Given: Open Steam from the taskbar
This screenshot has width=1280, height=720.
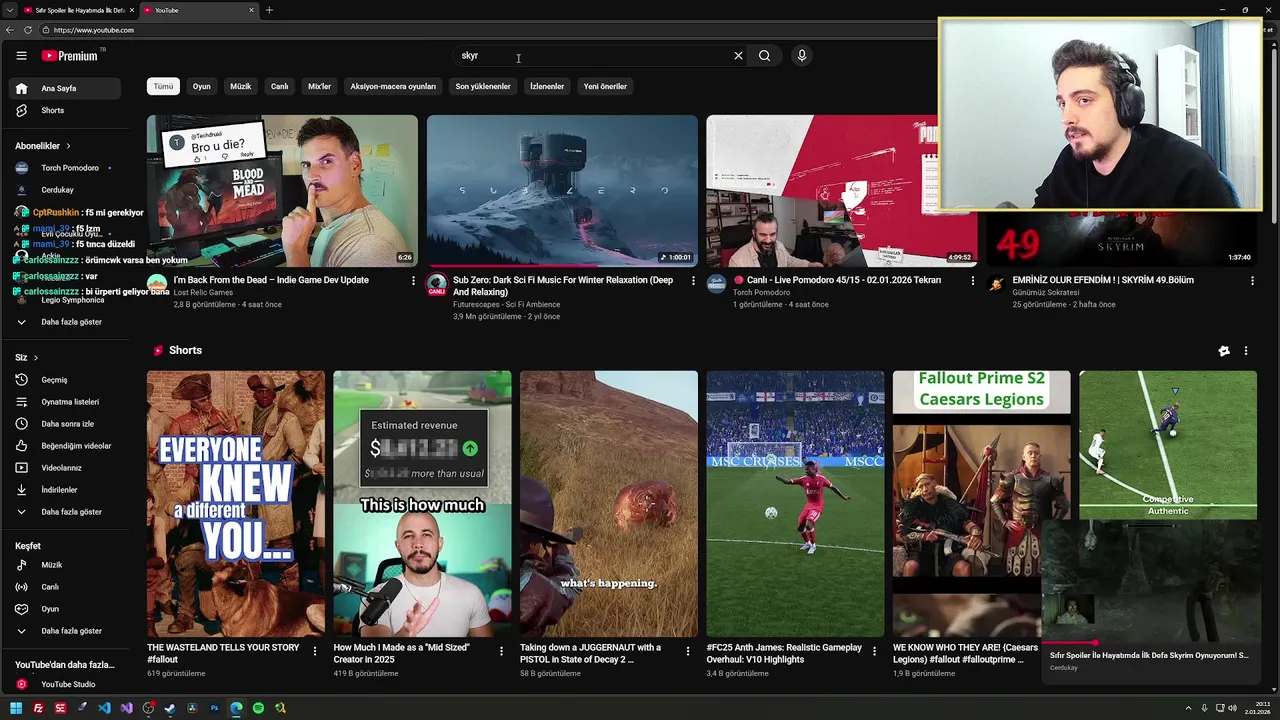Looking at the screenshot, I should click(x=170, y=708).
